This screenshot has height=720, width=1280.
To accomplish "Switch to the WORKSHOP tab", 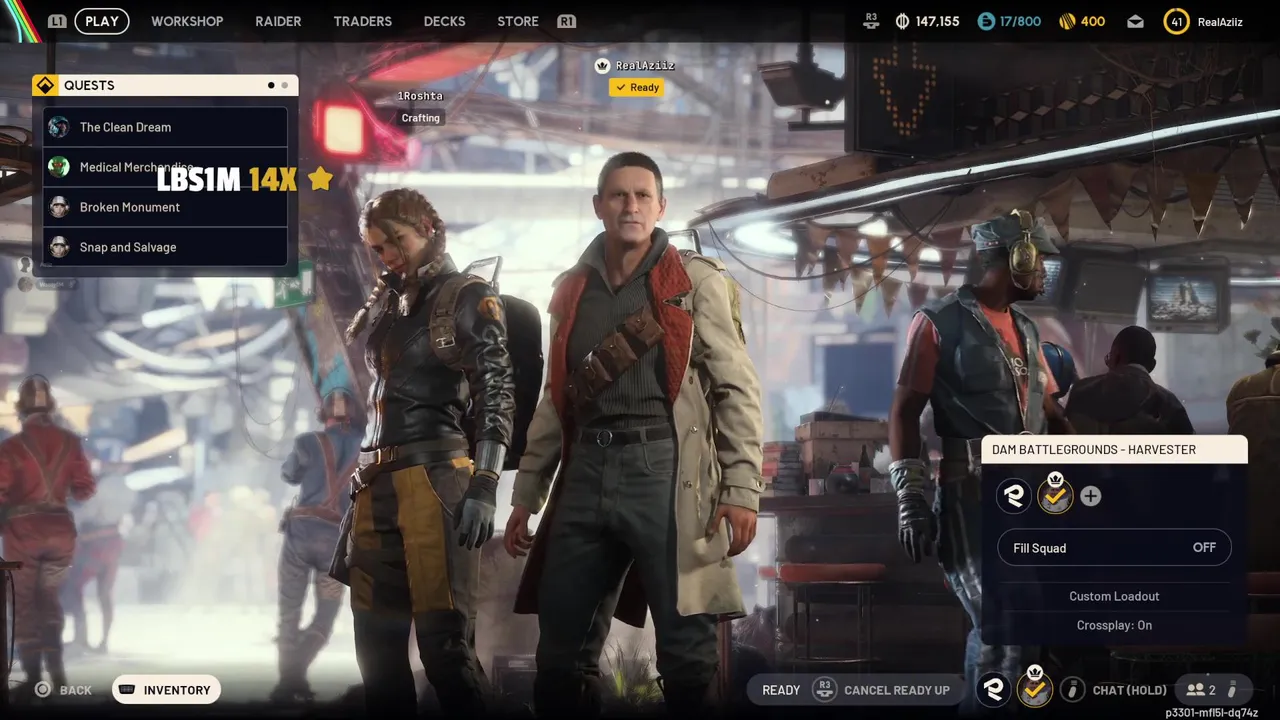I will pos(187,21).
